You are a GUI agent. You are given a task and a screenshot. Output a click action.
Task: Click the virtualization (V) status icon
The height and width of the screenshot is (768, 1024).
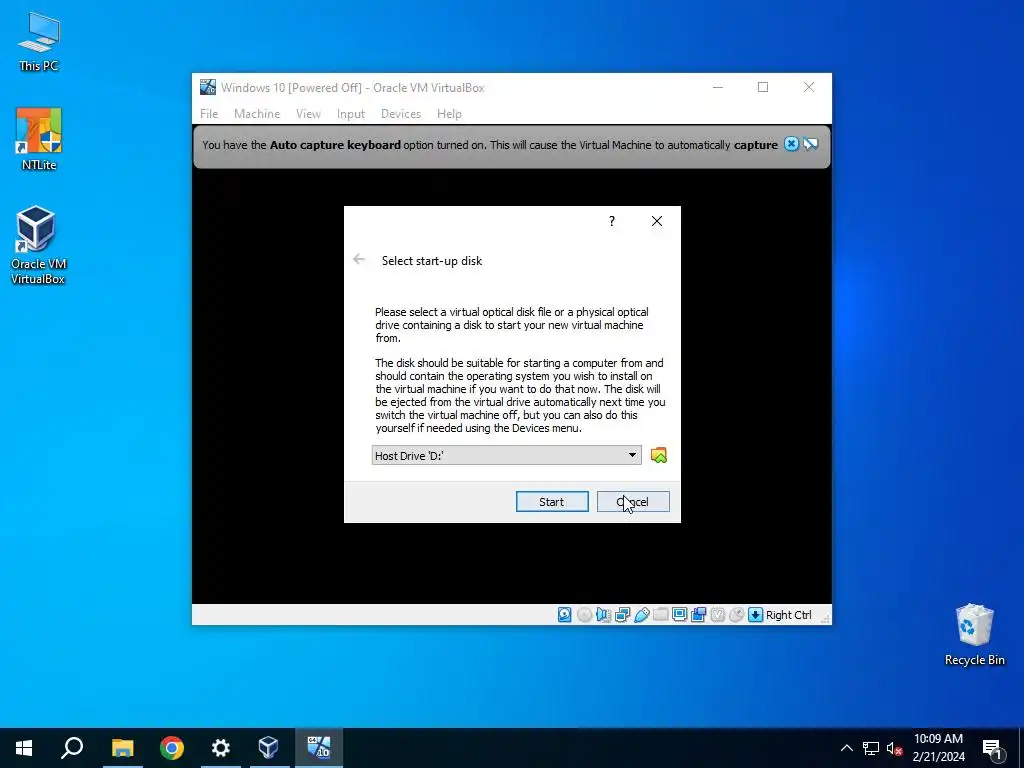(718, 615)
